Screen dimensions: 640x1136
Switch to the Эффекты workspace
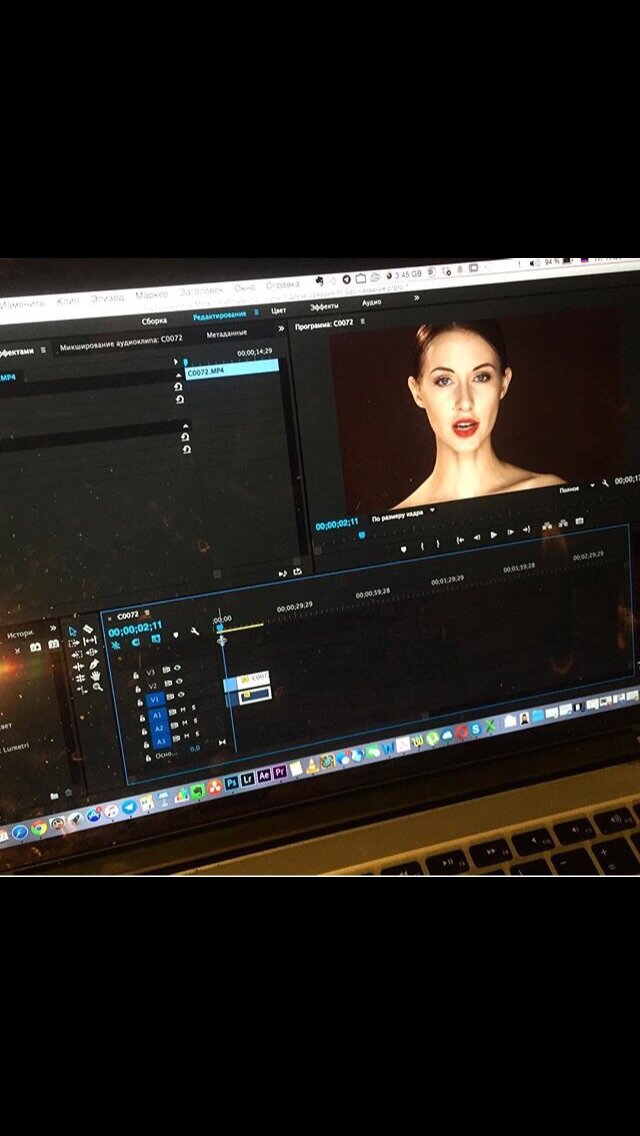click(x=324, y=306)
